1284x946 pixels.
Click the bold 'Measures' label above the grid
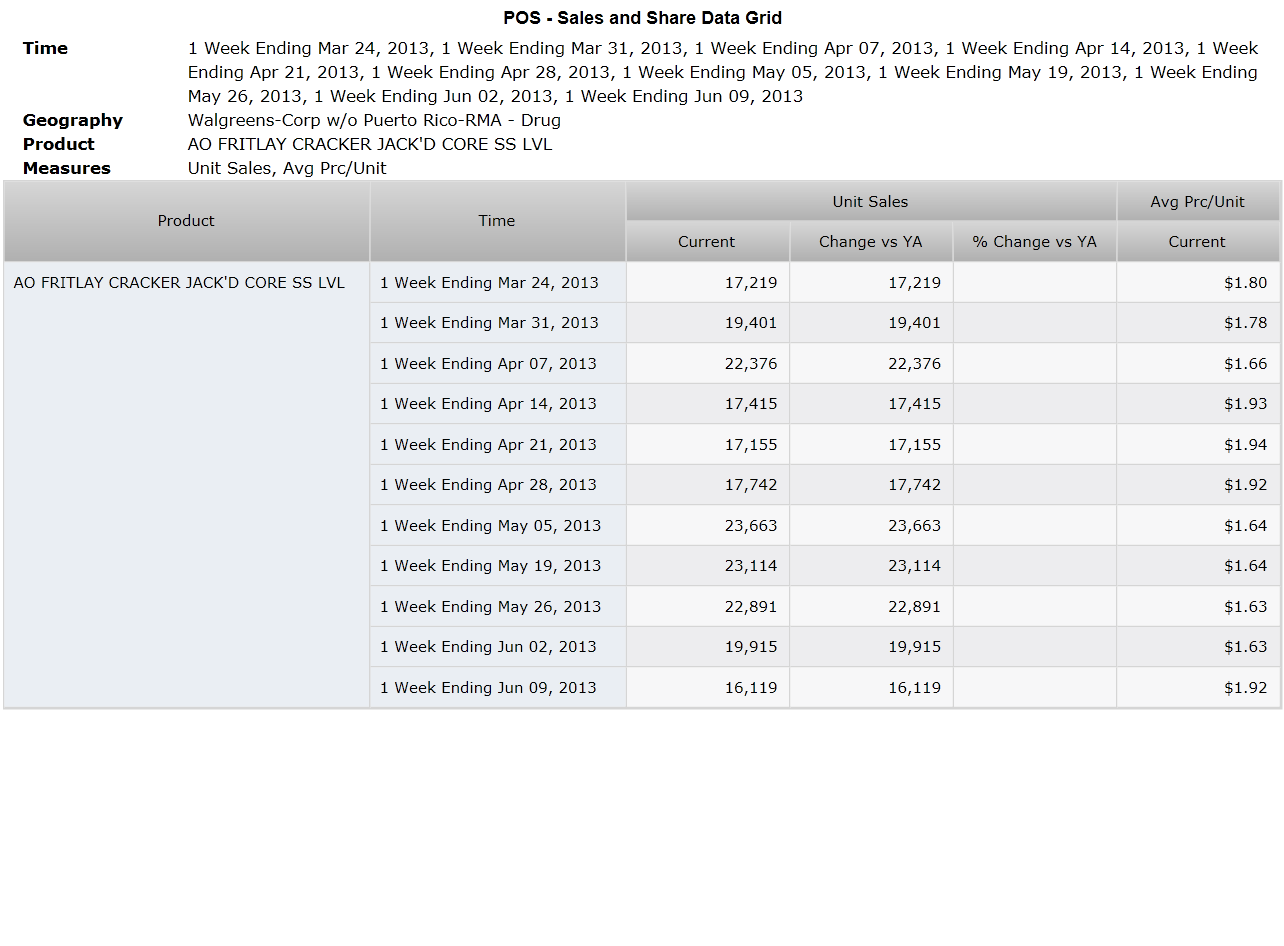(67, 168)
